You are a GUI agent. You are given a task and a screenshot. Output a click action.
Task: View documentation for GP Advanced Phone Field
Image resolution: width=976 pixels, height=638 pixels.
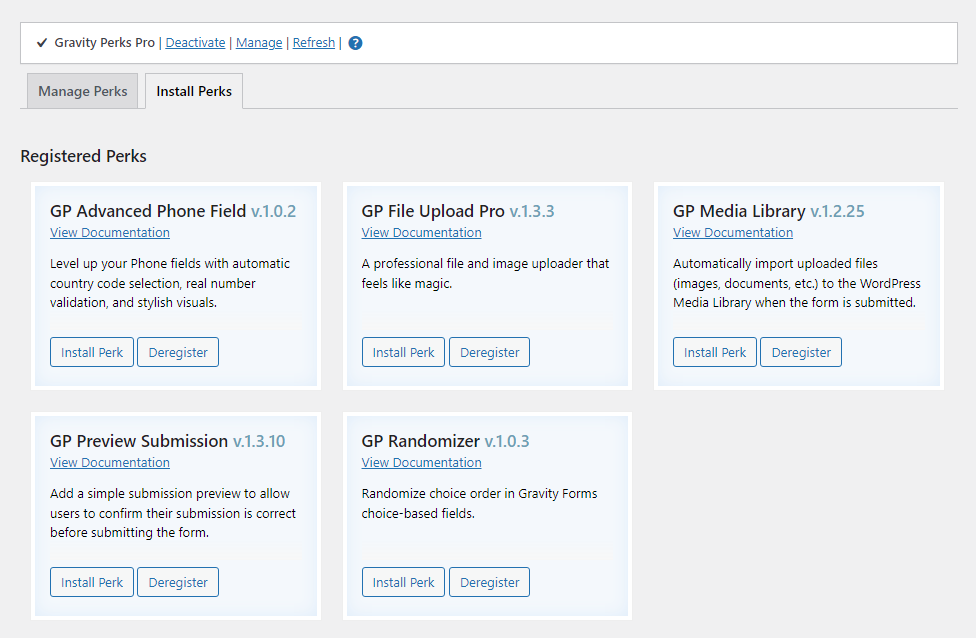110,233
